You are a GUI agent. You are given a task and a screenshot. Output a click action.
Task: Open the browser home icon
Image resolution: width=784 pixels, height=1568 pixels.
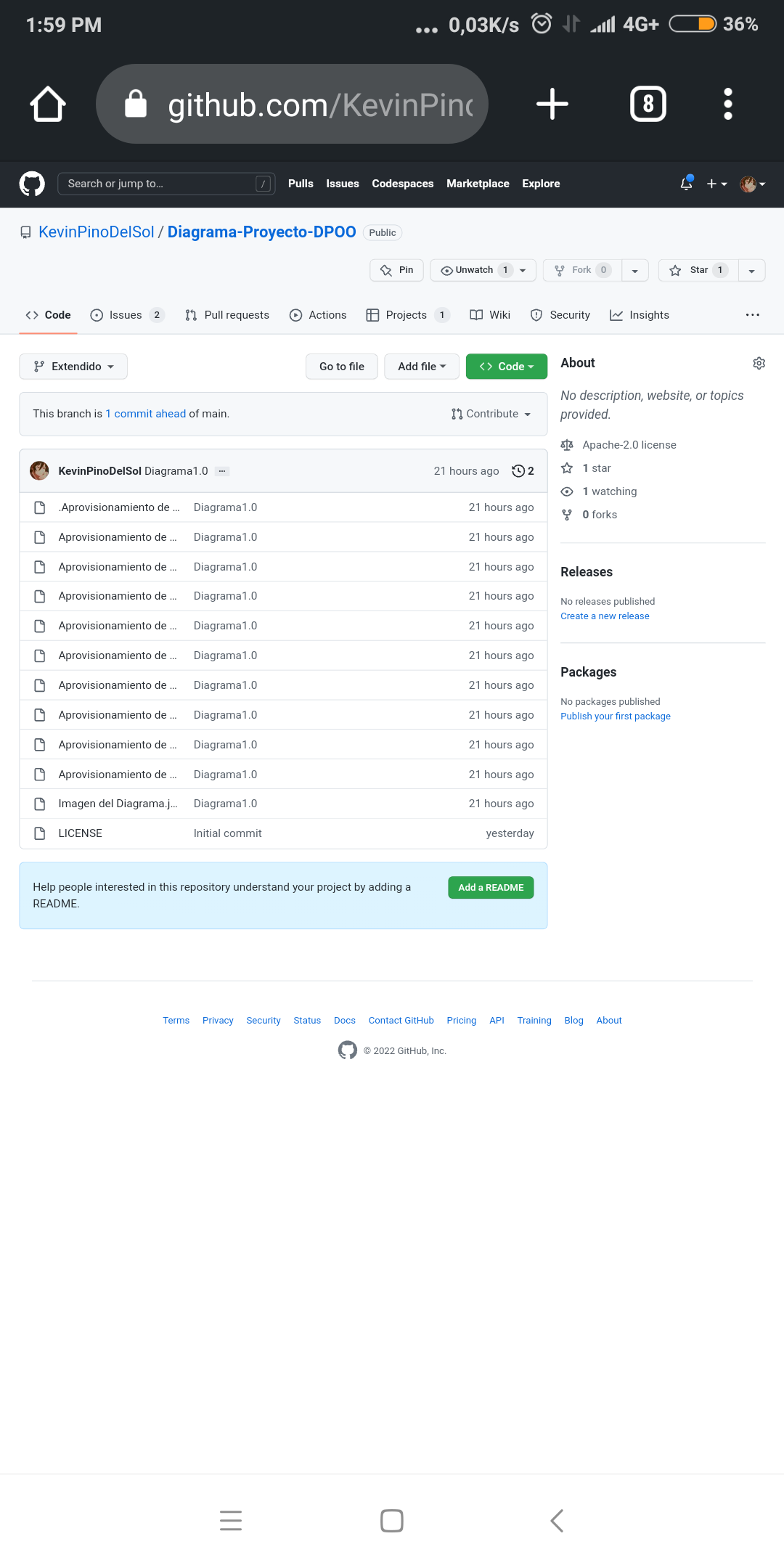tap(46, 103)
